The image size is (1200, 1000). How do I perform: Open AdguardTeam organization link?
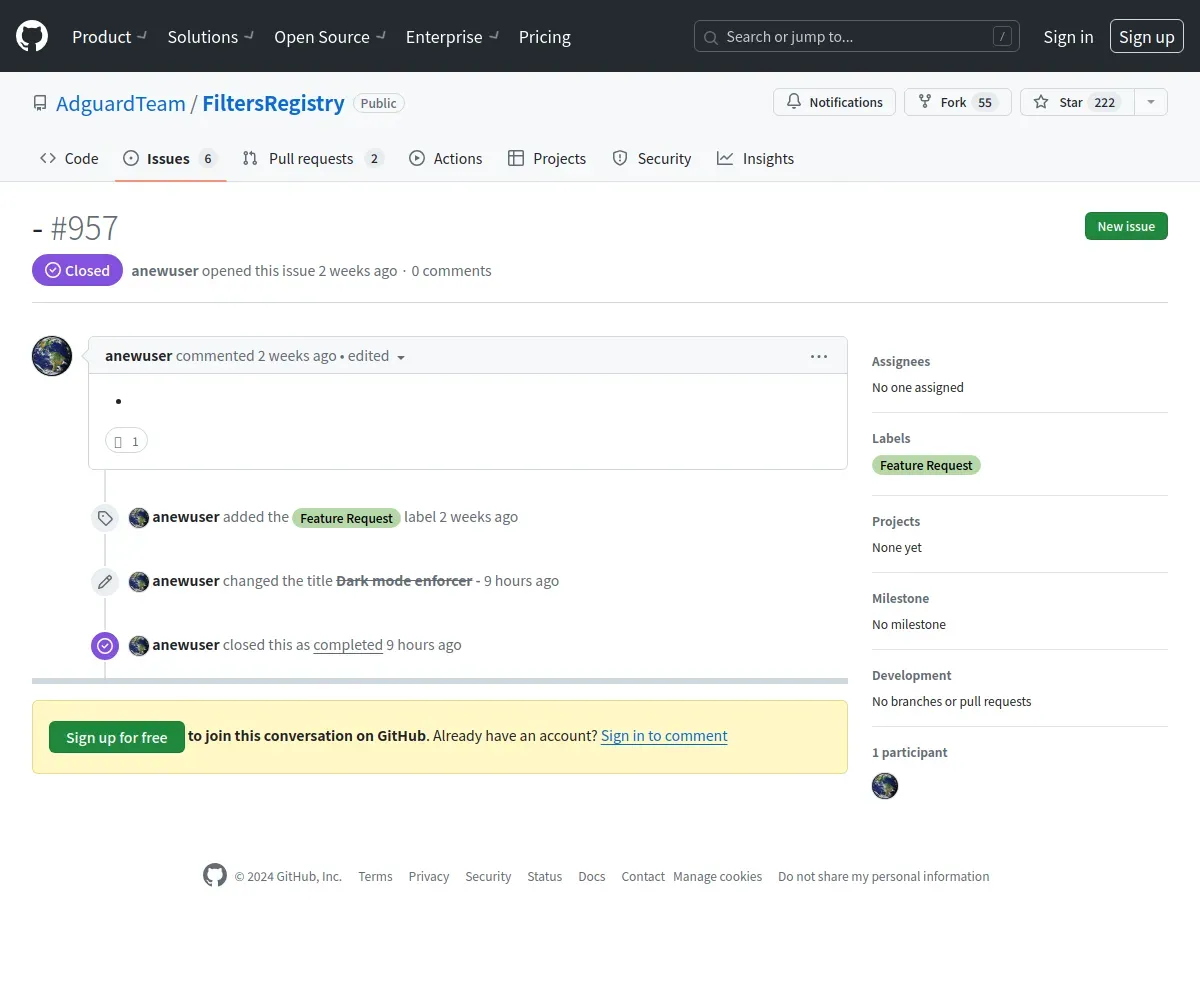click(121, 103)
